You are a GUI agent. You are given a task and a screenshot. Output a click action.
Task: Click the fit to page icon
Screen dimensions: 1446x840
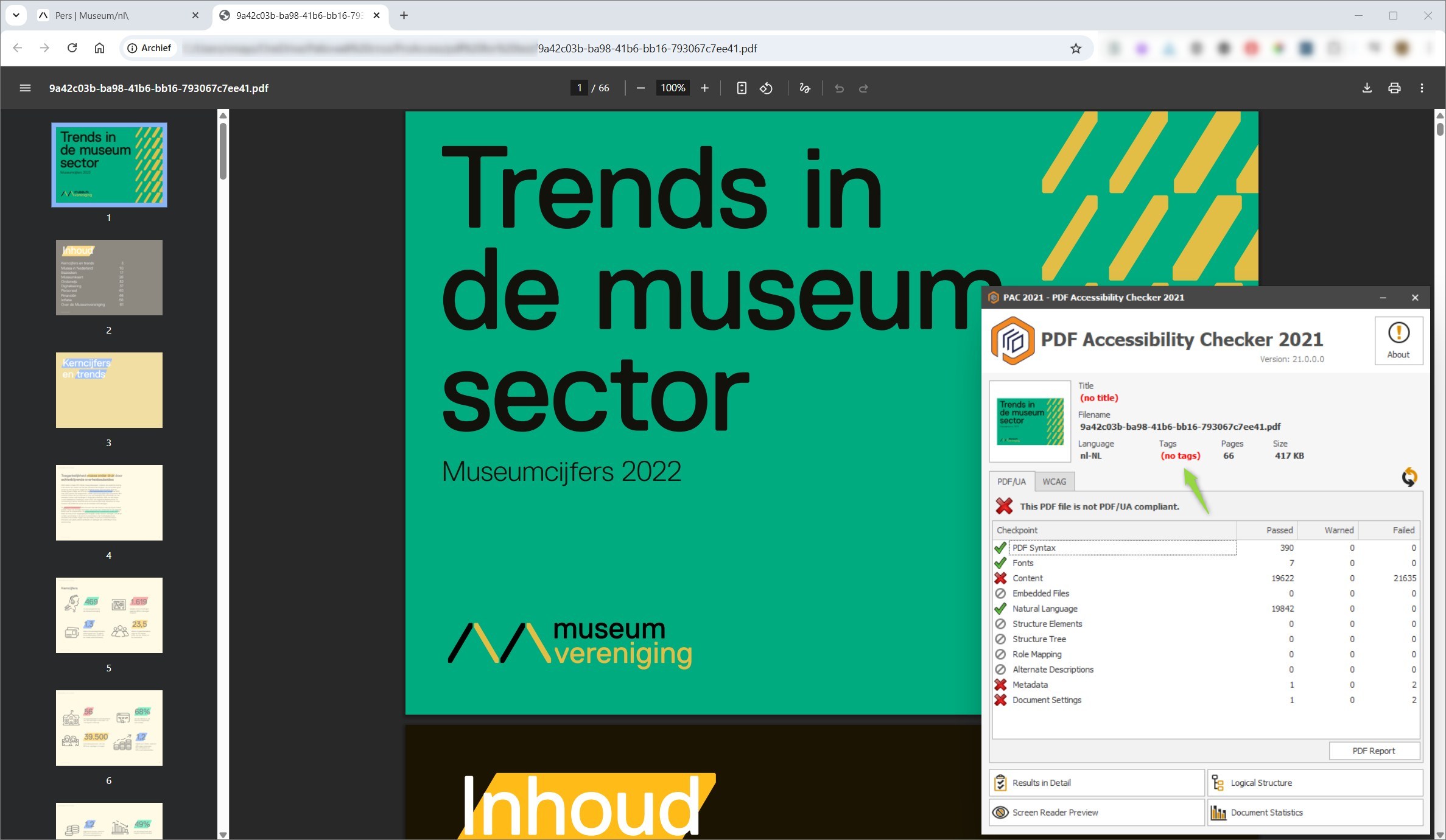coord(742,88)
